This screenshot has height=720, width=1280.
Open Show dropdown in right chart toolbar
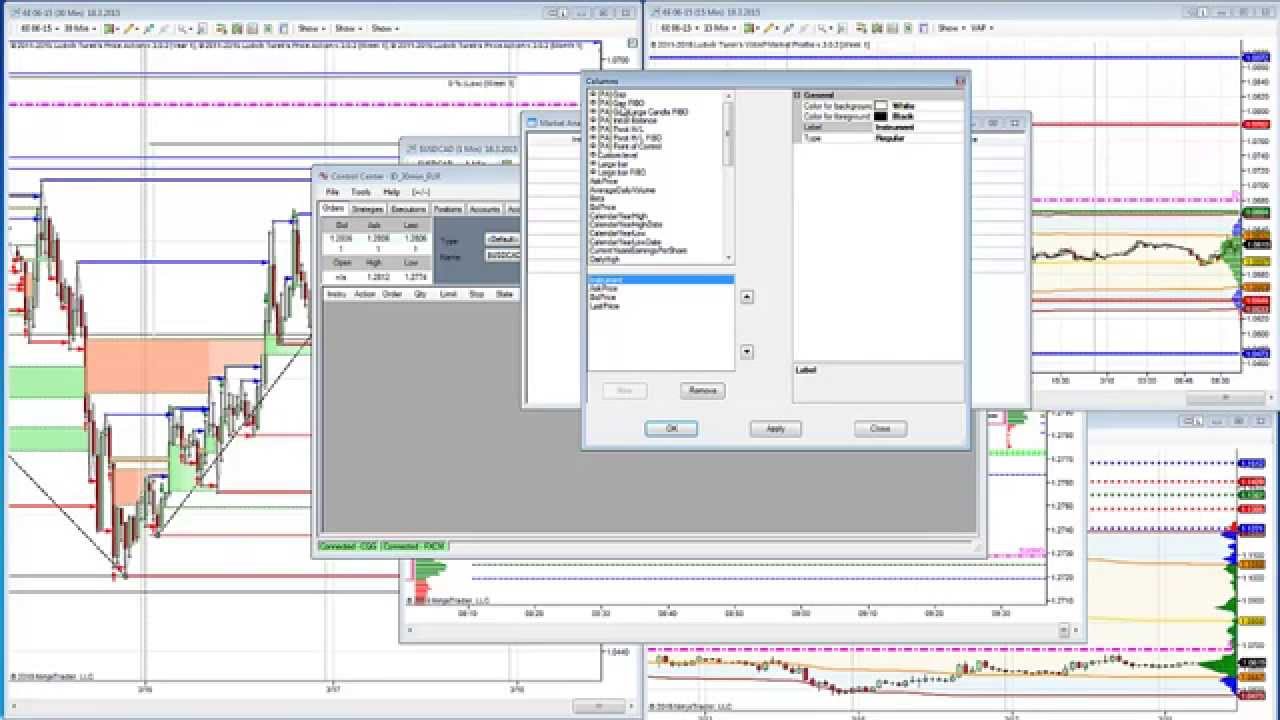[x=951, y=28]
